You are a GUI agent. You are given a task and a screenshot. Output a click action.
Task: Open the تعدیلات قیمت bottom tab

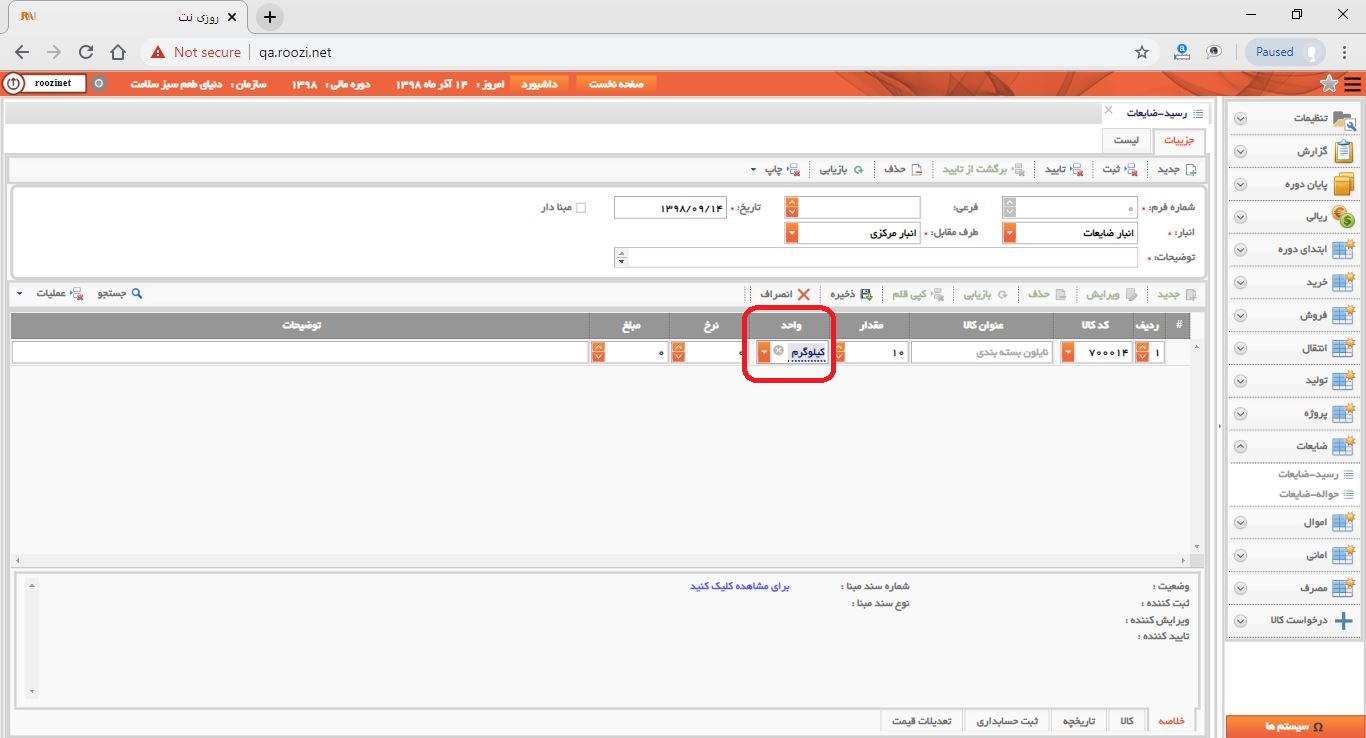pyautogui.click(x=923, y=721)
